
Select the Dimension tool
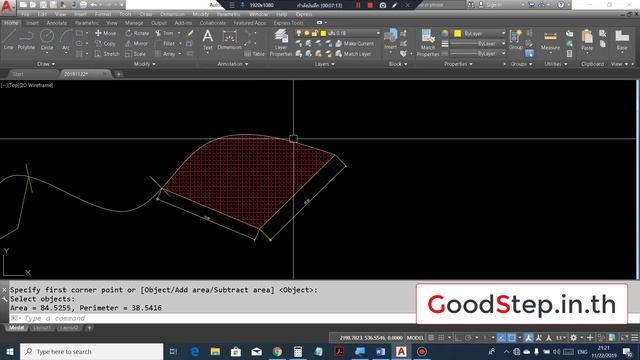tap(229, 40)
